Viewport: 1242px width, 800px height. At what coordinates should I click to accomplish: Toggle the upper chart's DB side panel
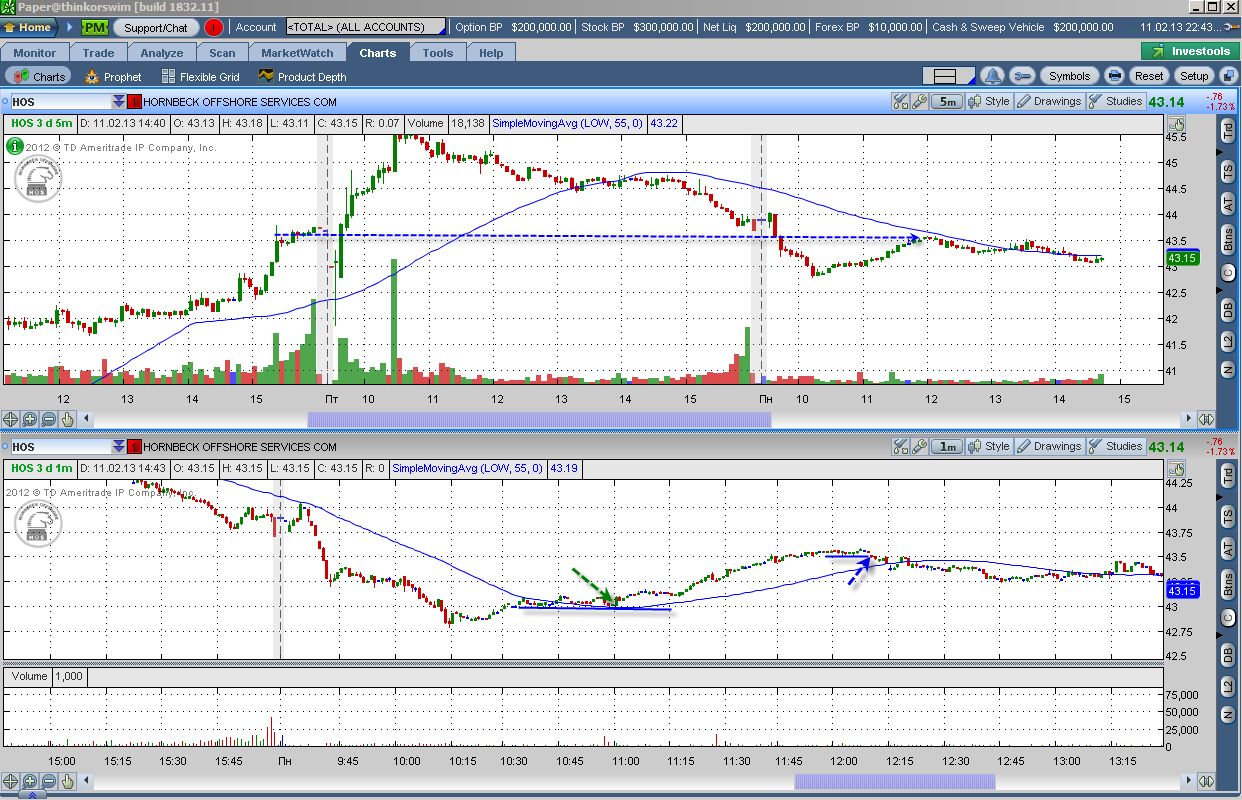1228,310
